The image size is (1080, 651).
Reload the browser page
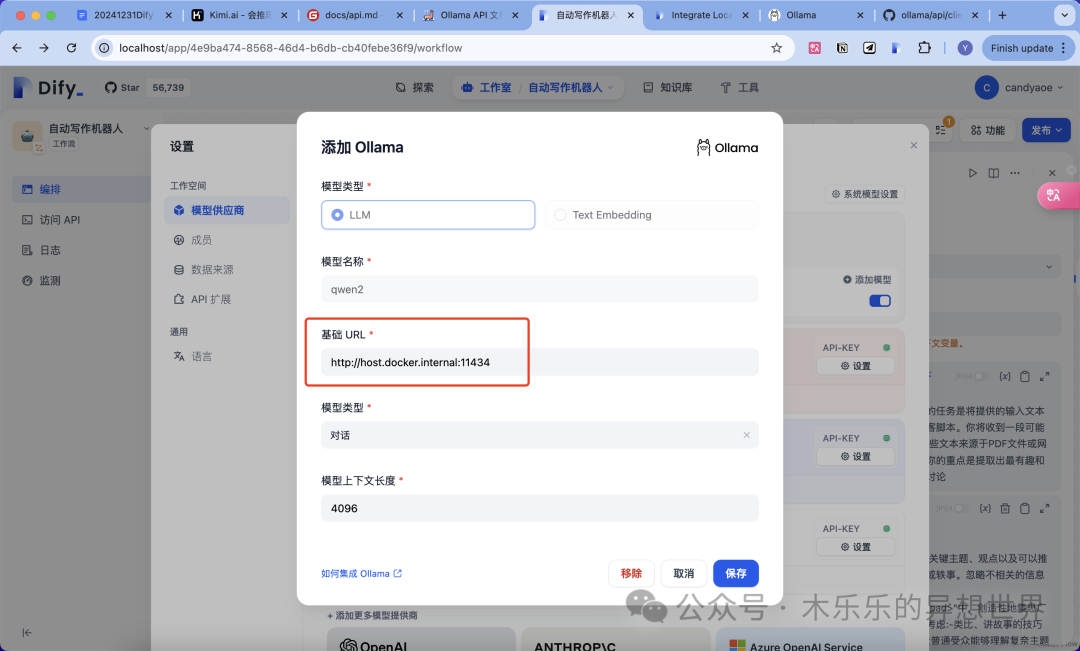(71, 48)
